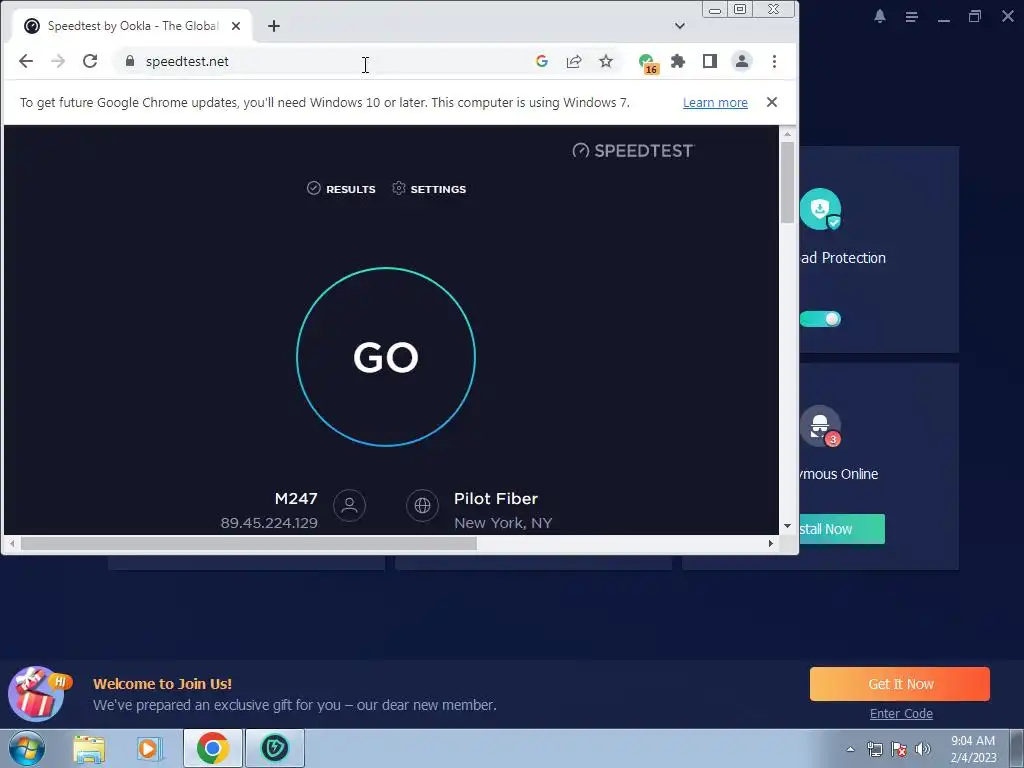Image resolution: width=1024 pixels, height=768 pixels.
Task: Click the Chrome forward arrow
Action: click(x=58, y=61)
